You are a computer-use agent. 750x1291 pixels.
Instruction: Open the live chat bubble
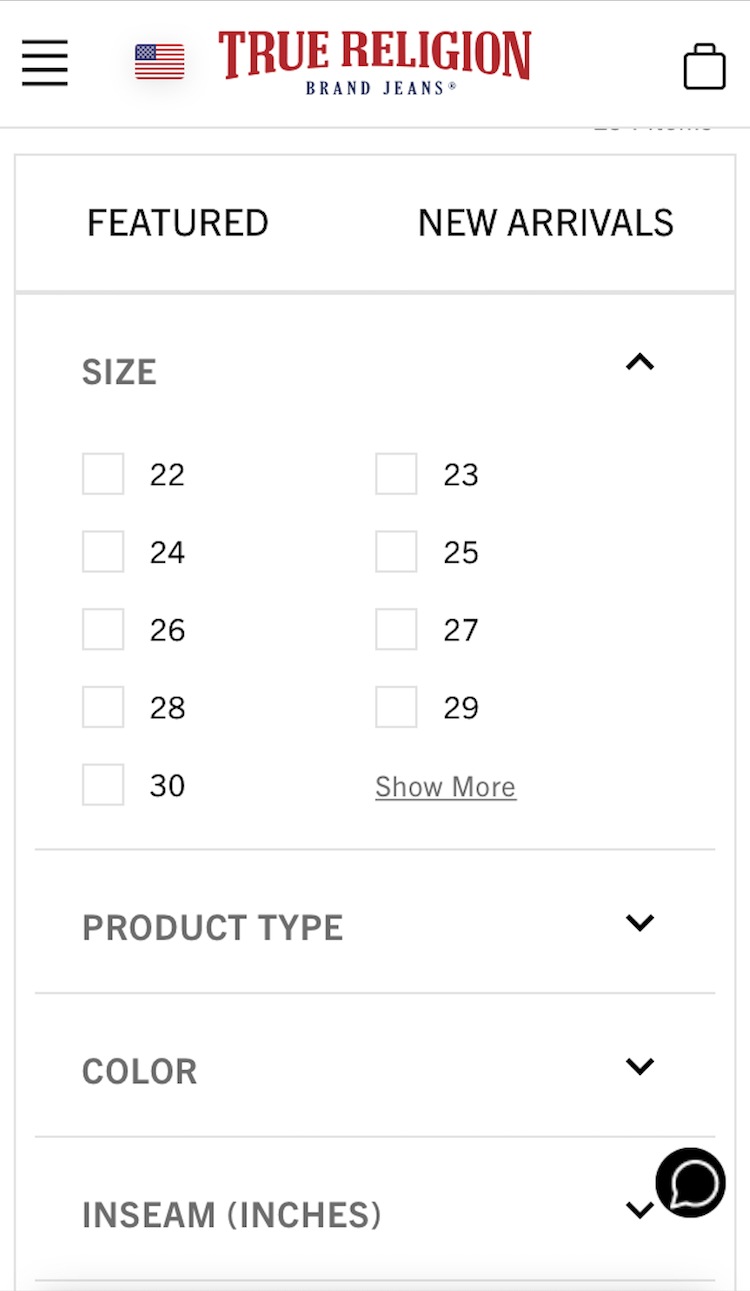(x=690, y=1182)
